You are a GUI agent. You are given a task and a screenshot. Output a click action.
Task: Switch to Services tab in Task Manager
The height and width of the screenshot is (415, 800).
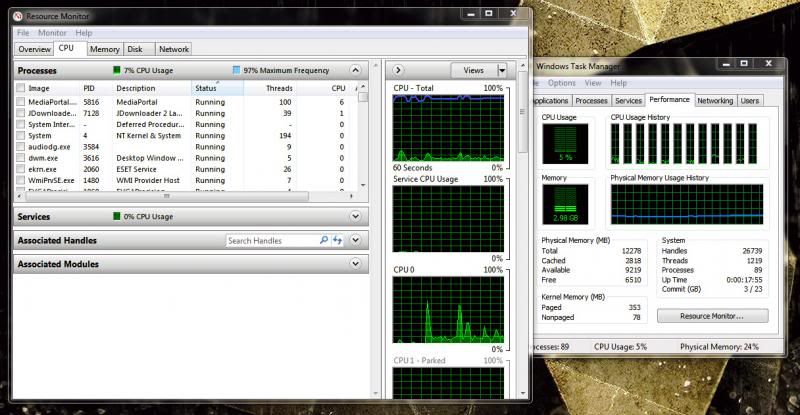click(628, 101)
